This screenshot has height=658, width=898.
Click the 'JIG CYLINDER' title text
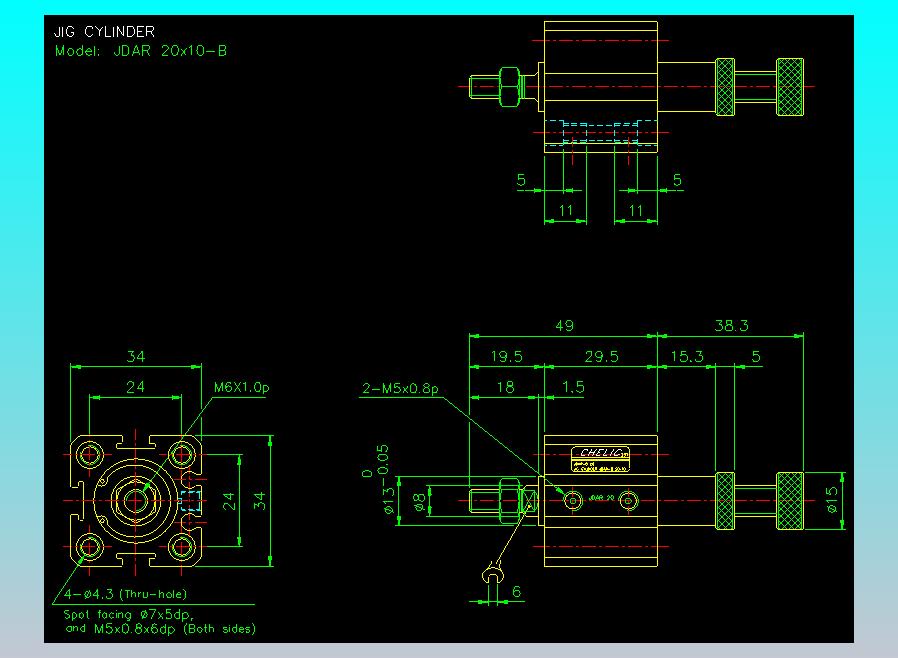tap(104, 31)
